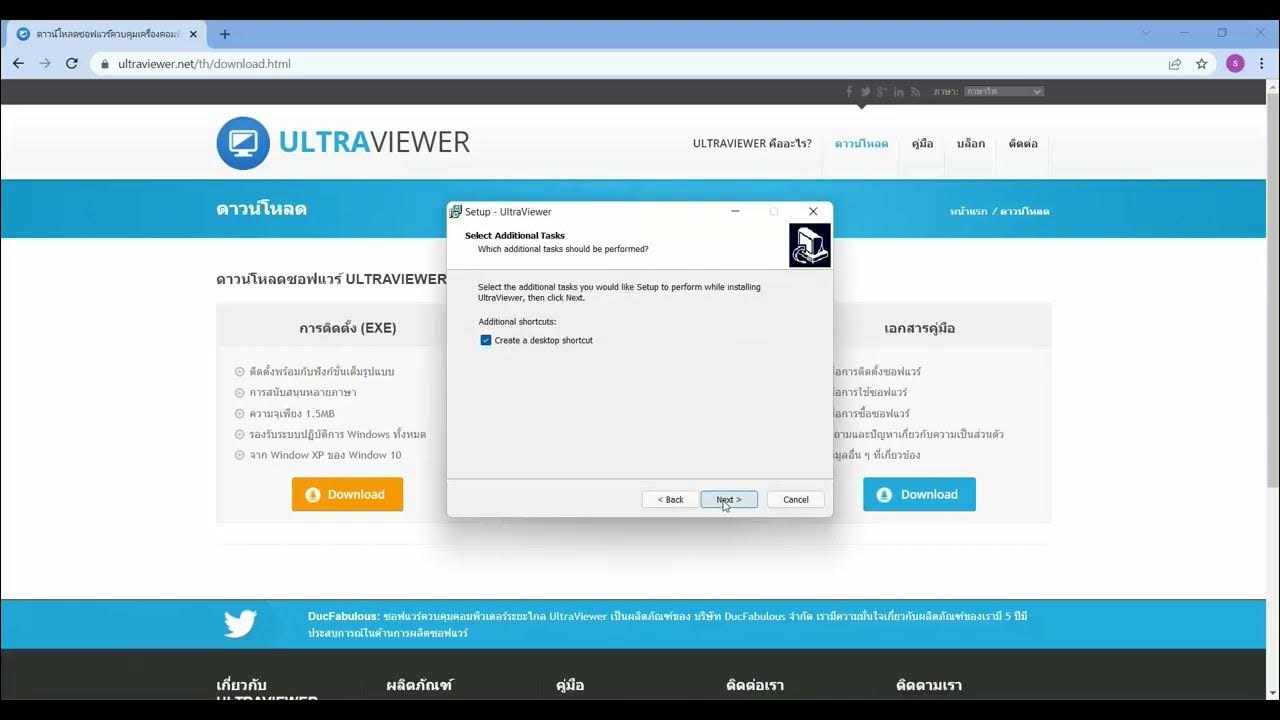Minimize the Setup - UltraViewer window

[x=735, y=211]
